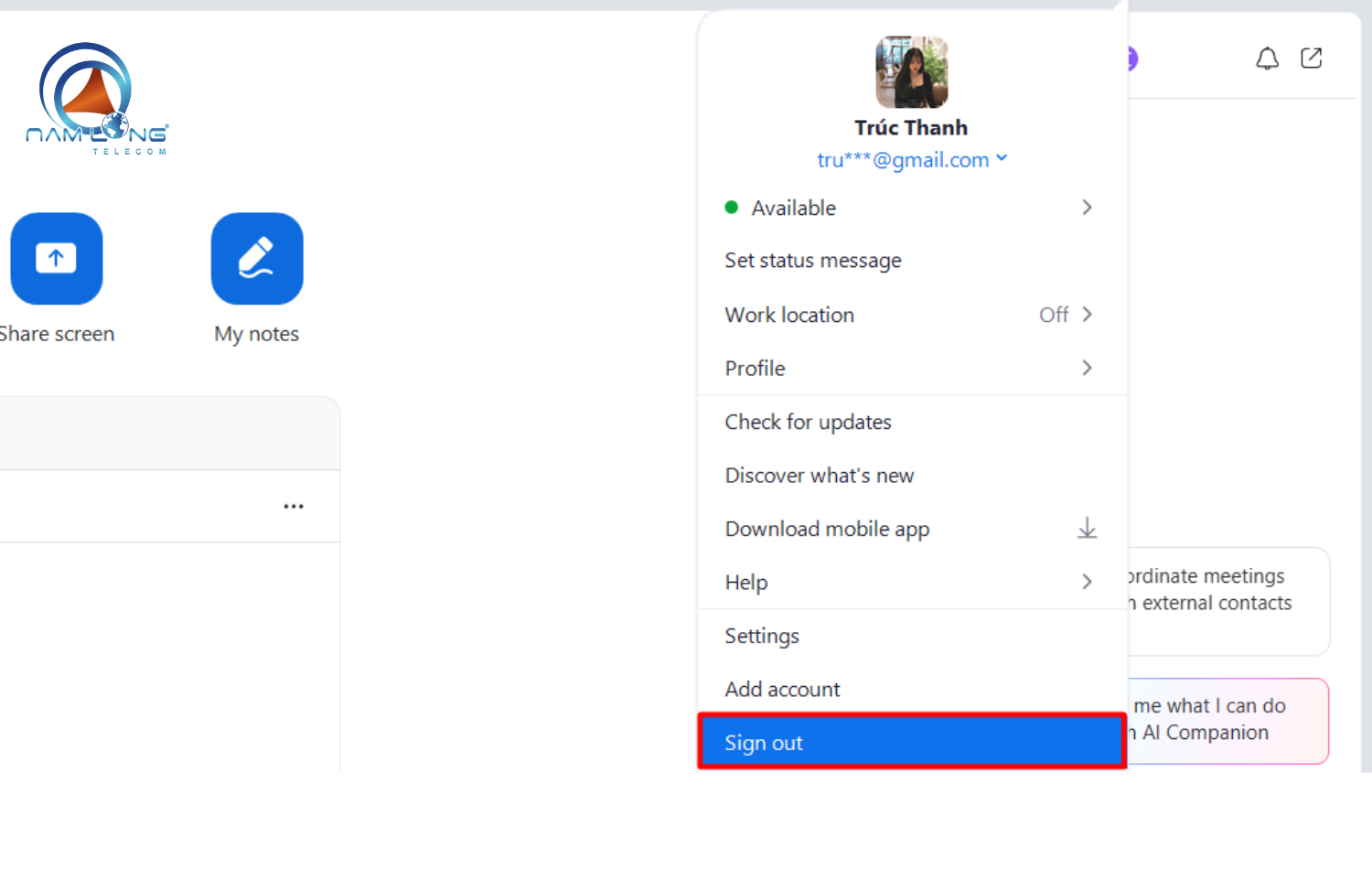The width and height of the screenshot is (1372, 869).
Task: Open the coordinate meetings external contacts card
Action: coord(1227,601)
